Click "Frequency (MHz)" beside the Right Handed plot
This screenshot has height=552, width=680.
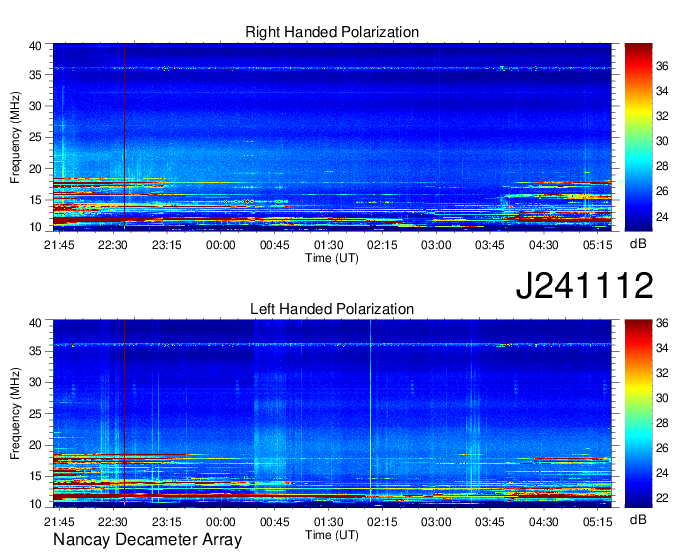(x=16, y=137)
